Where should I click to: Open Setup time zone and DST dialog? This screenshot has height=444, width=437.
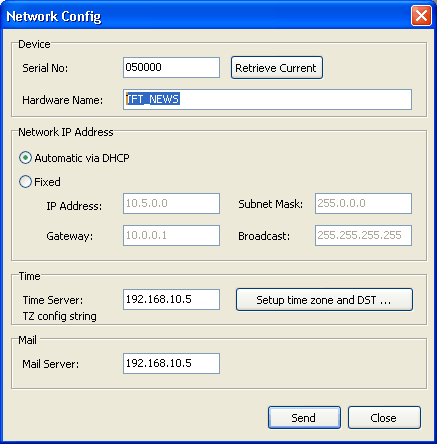point(324,300)
